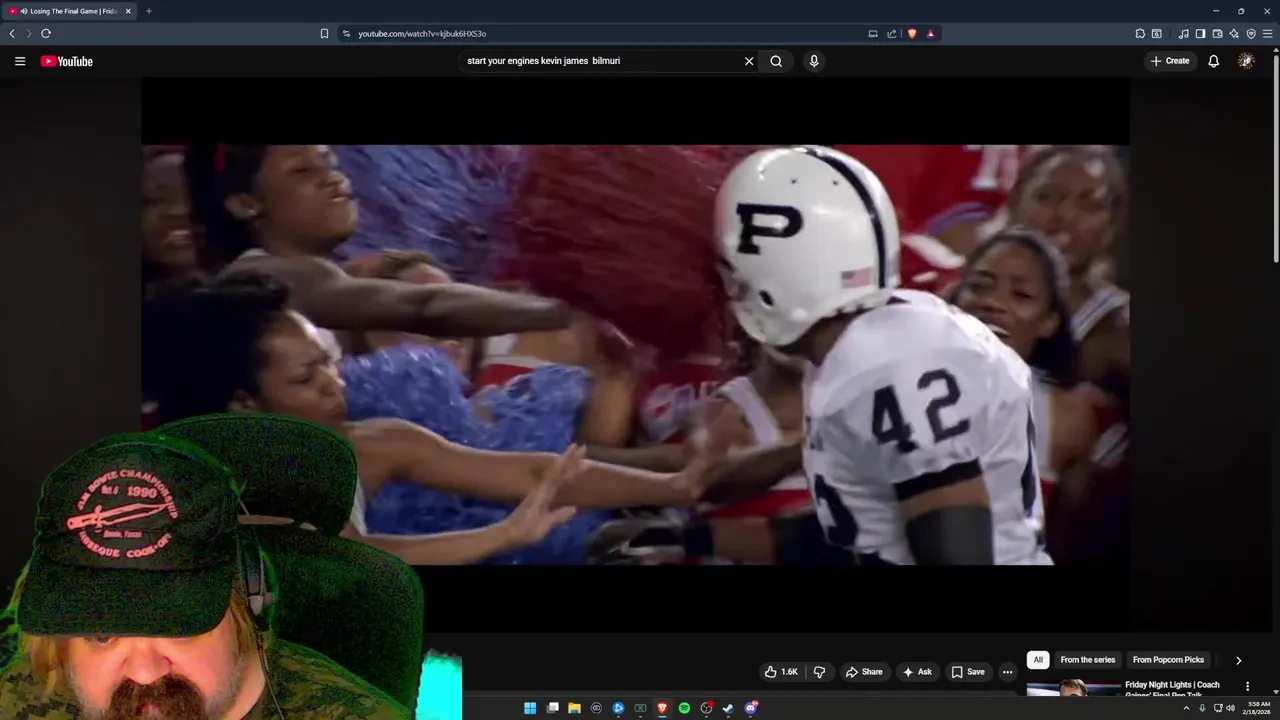
Task: Open the Create menu on YouTube
Action: click(1170, 61)
